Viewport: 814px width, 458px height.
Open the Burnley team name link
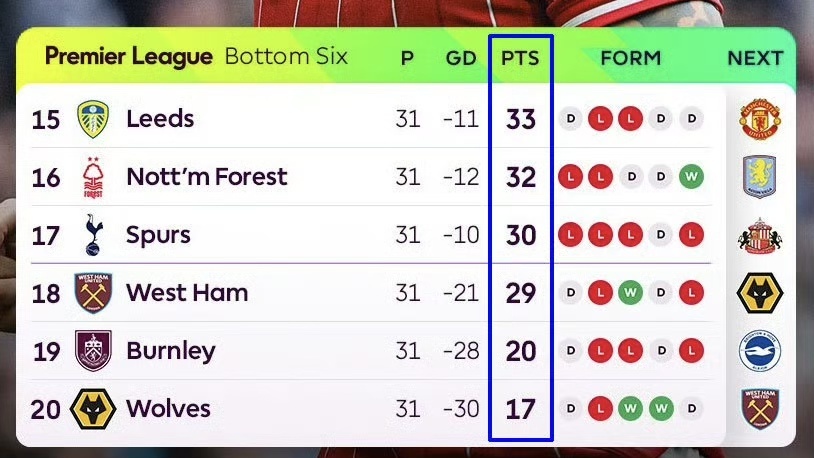point(170,351)
